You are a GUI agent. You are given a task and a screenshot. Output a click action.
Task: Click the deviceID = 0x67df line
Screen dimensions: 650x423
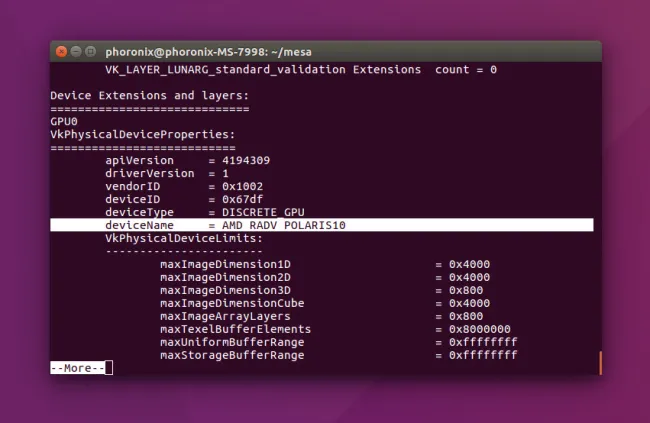(x=184, y=199)
